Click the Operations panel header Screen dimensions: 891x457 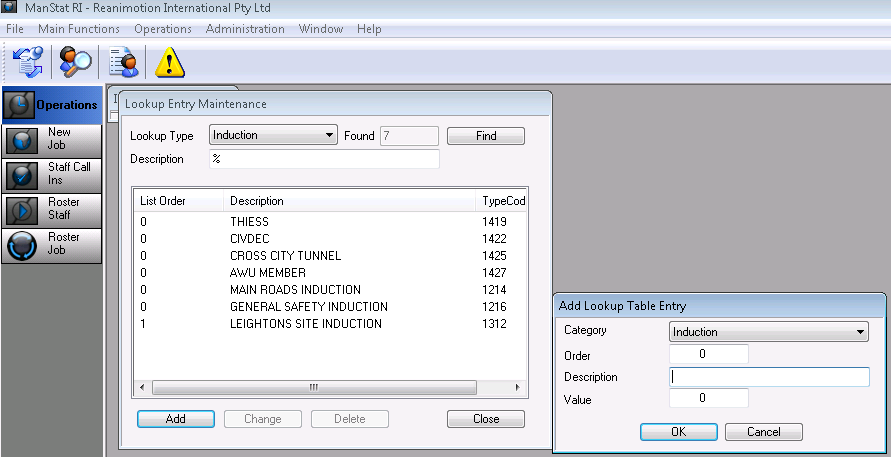pyautogui.click(x=52, y=105)
